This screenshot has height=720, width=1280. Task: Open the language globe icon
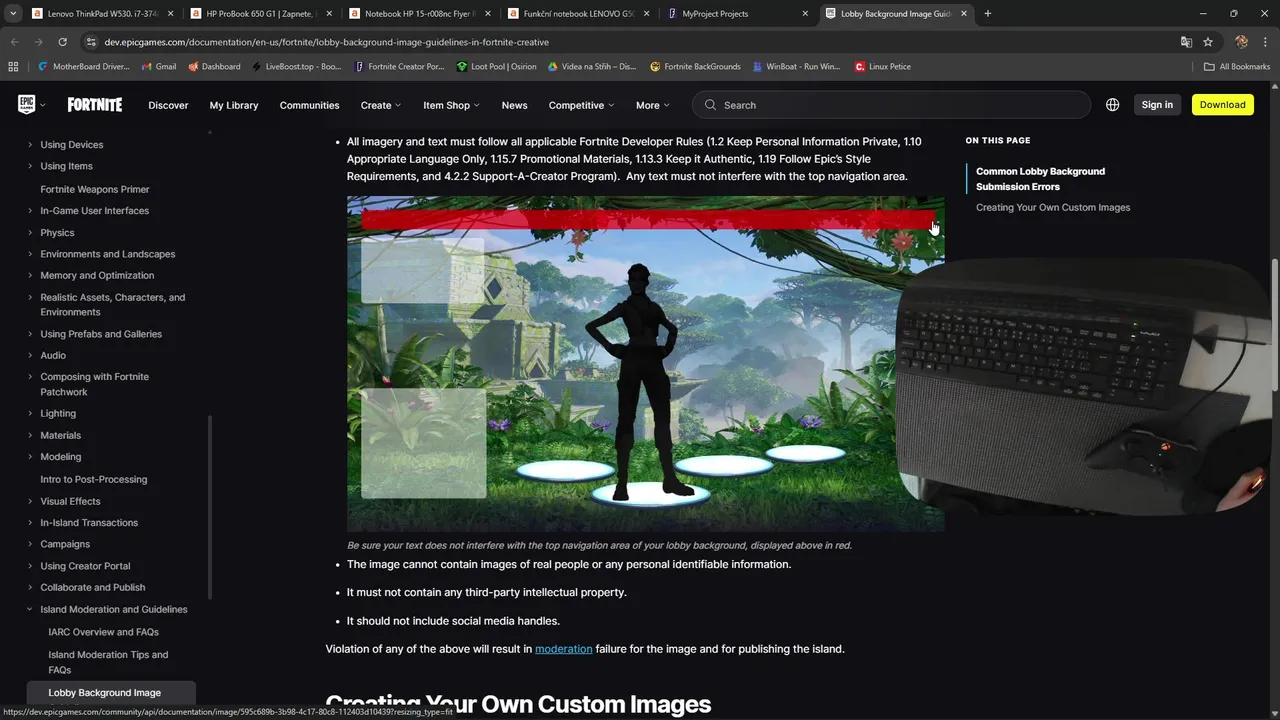tap(1112, 105)
